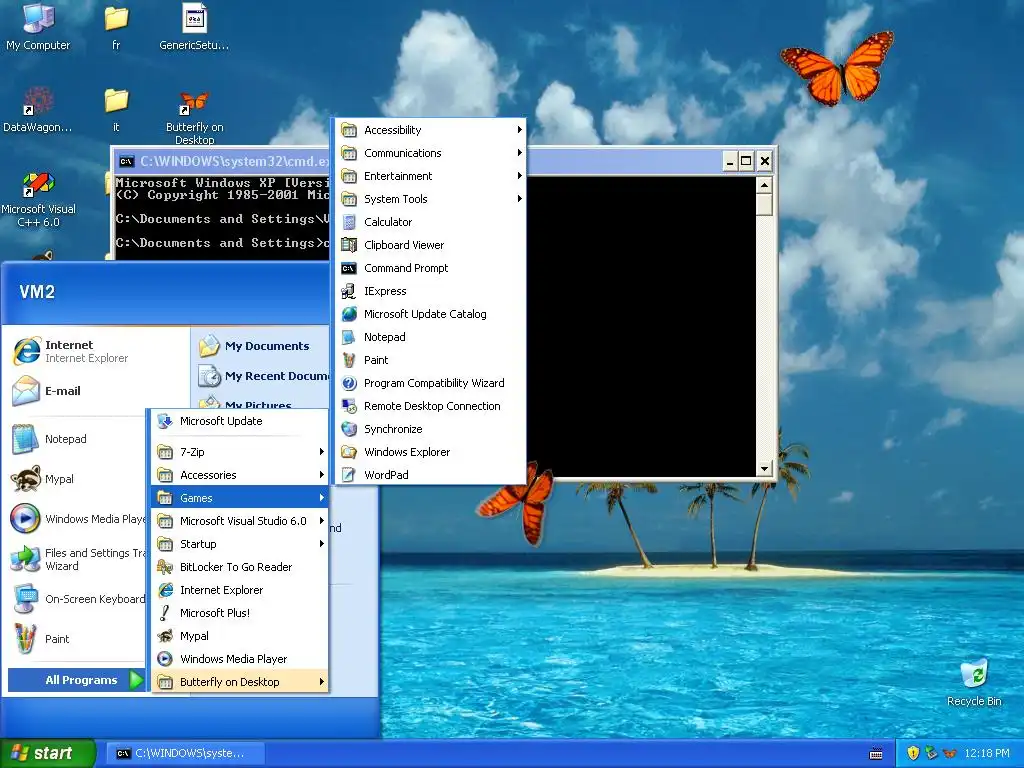The width and height of the screenshot is (1024, 768).
Task: Launch Internet Explorer from All Programs list
Action: tap(240, 590)
